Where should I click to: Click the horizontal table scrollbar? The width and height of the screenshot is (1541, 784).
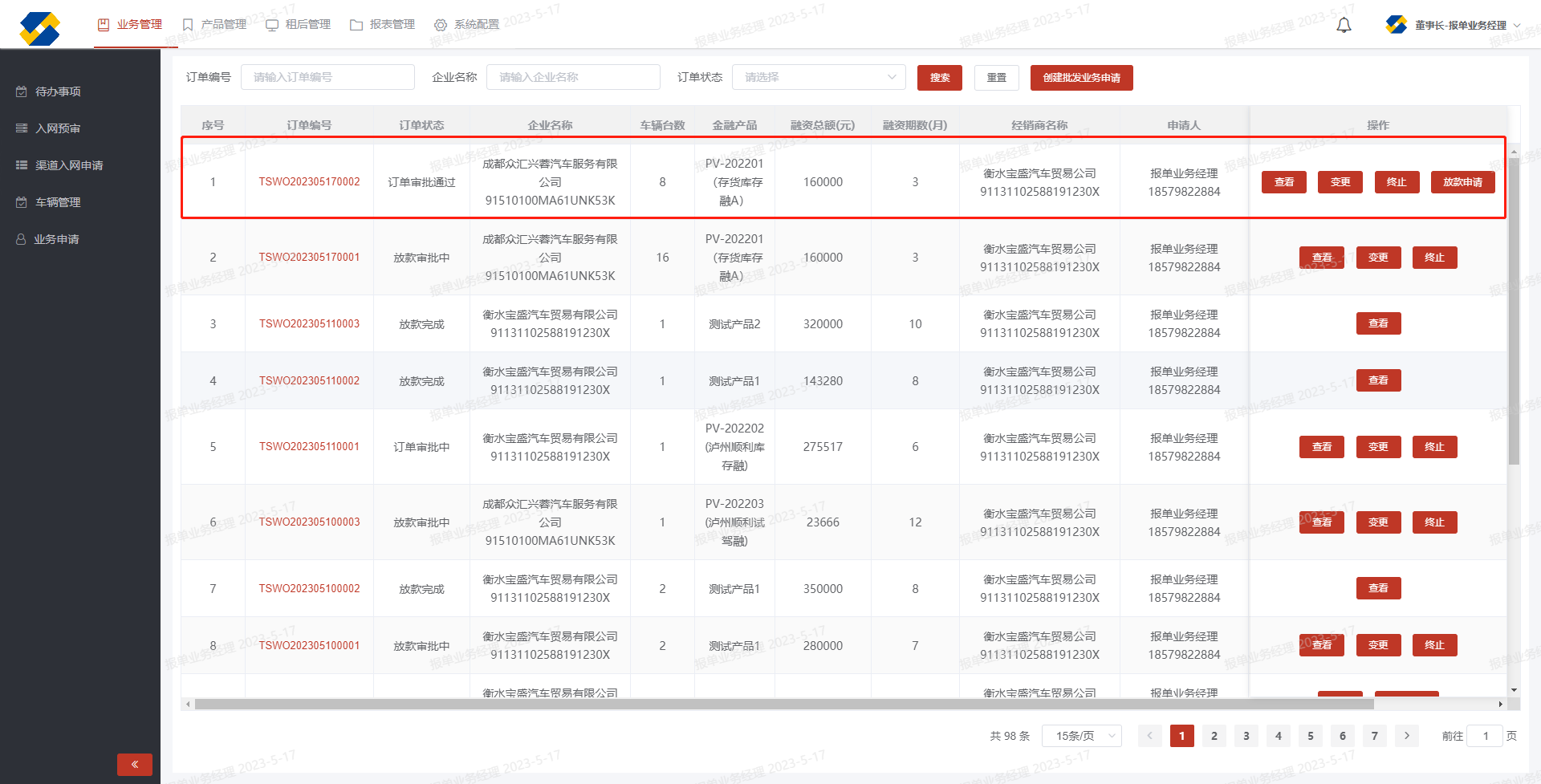click(x=783, y=704)
